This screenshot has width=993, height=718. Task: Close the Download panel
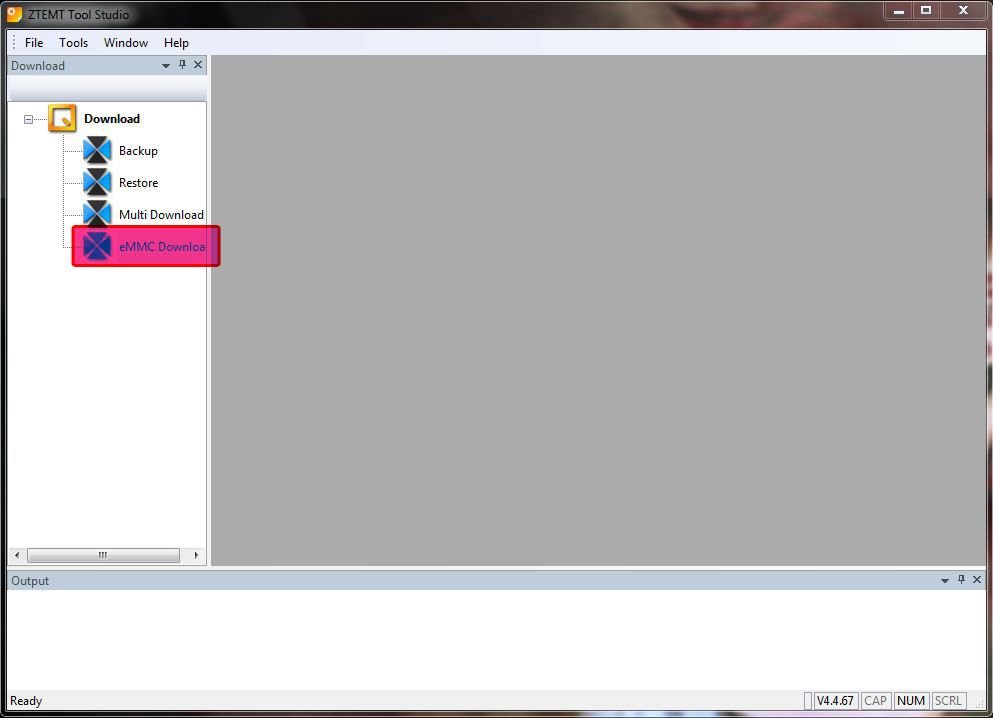tap(198, 65)
